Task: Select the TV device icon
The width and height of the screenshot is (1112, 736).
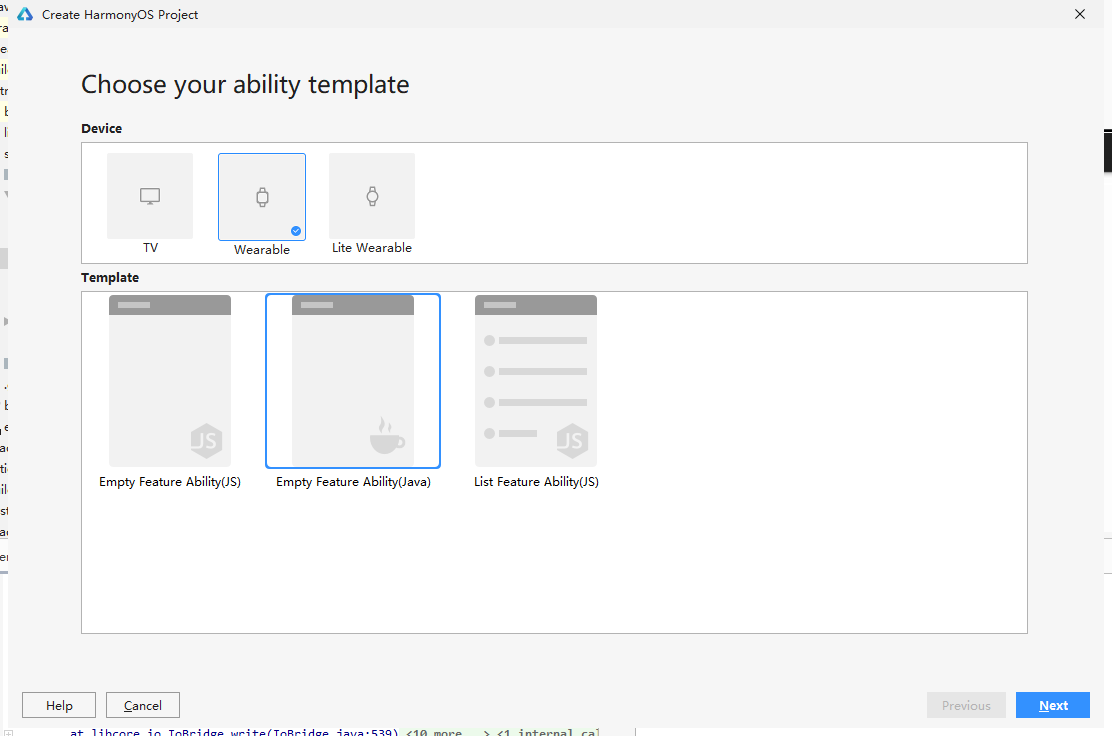Action: point(150,196)
